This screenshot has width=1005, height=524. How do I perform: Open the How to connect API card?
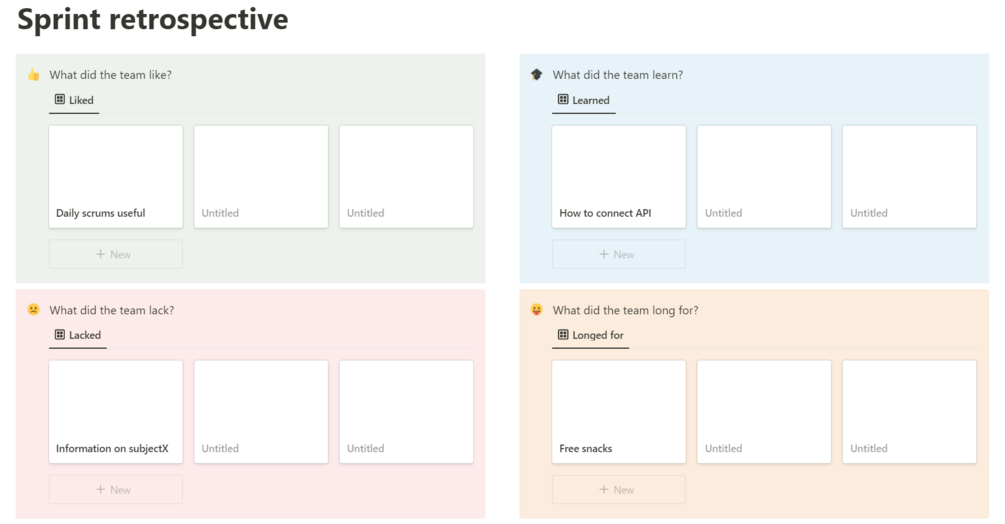tap(619, 177)
